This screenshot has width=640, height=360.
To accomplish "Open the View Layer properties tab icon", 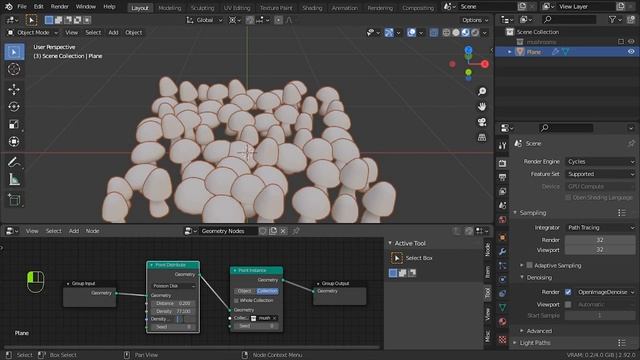I will (x=502, y=191).
